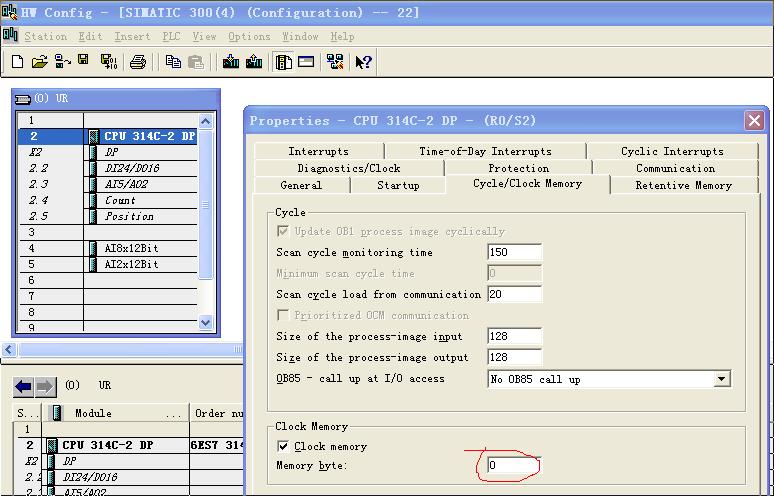Click the module icon in the table header
The width and height of the screenshot is (774, 496).
57,413
